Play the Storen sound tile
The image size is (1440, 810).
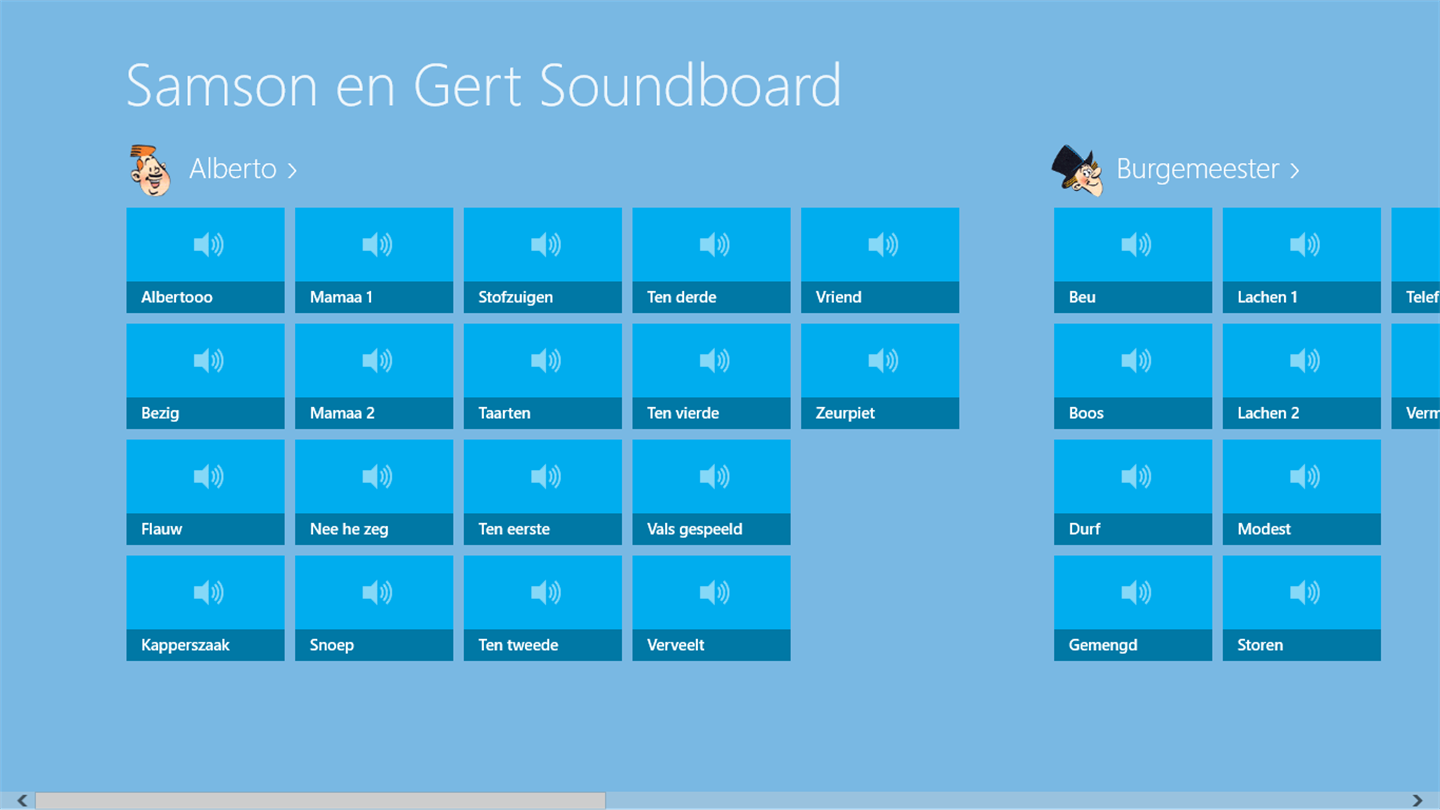point(1302,608)
